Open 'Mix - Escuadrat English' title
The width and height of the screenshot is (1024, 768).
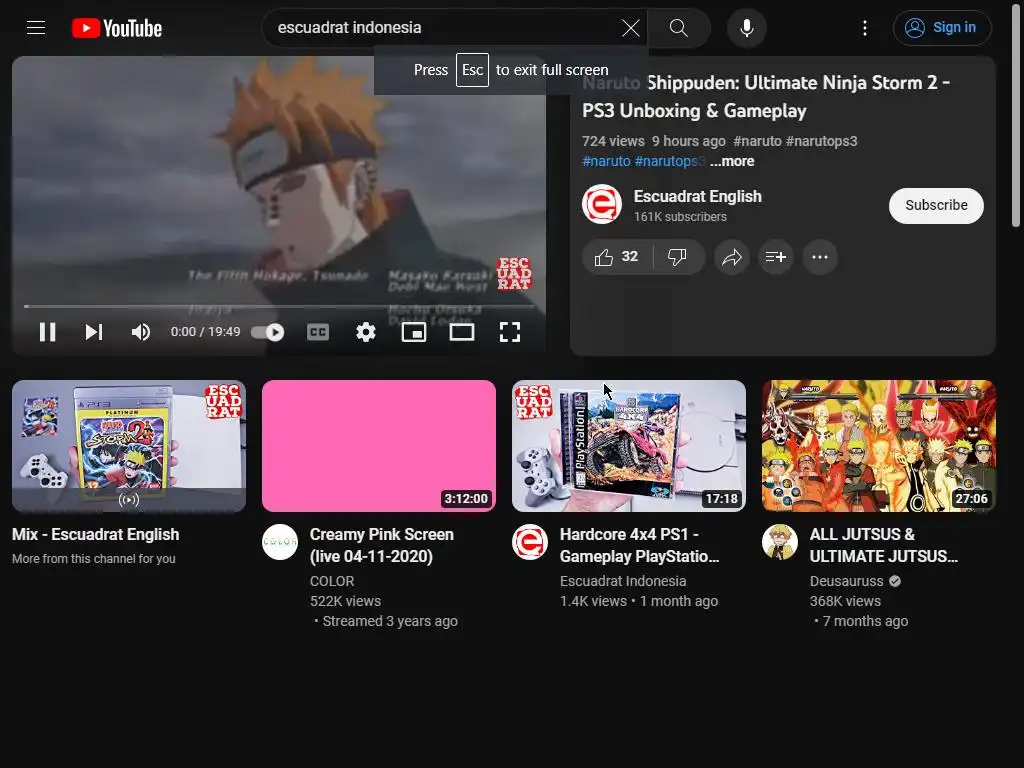pyautogui.click(x=95, y=534)
